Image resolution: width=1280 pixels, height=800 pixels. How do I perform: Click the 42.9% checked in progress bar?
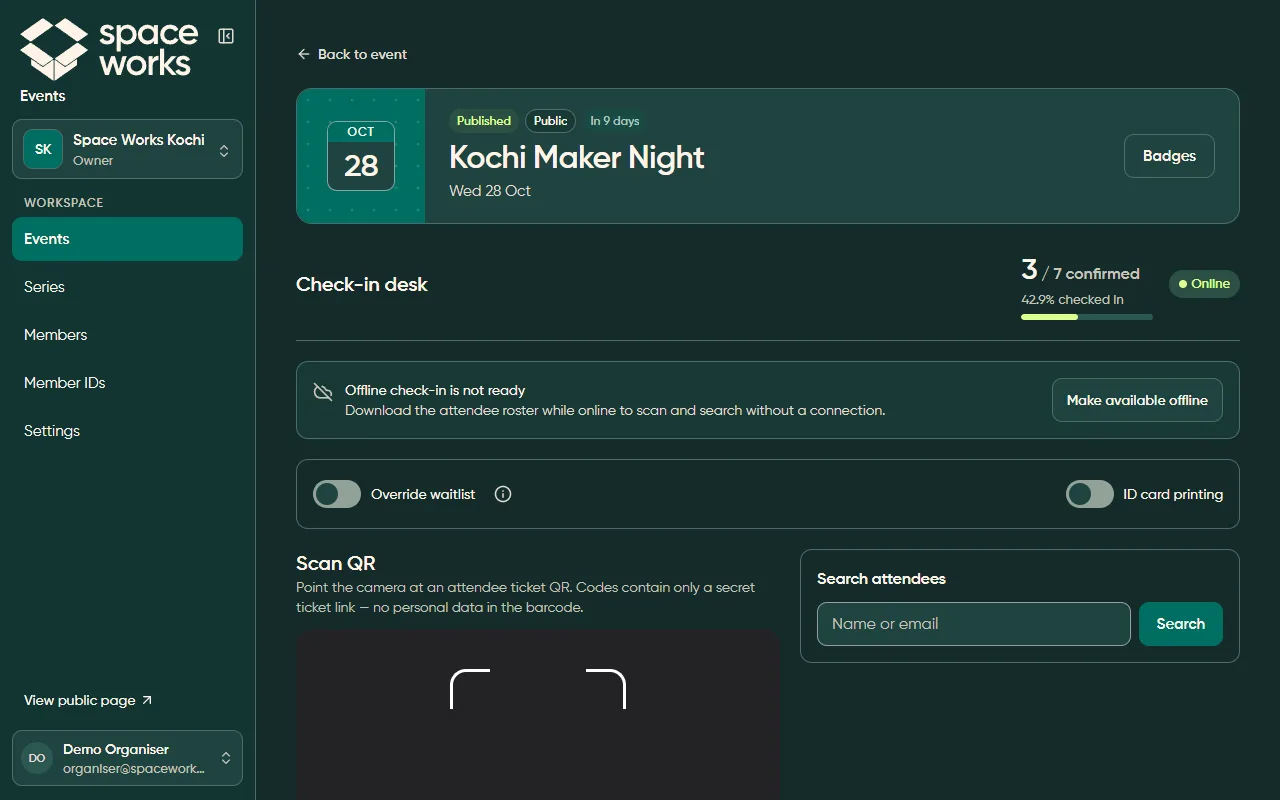click(x=1087, y=317)
